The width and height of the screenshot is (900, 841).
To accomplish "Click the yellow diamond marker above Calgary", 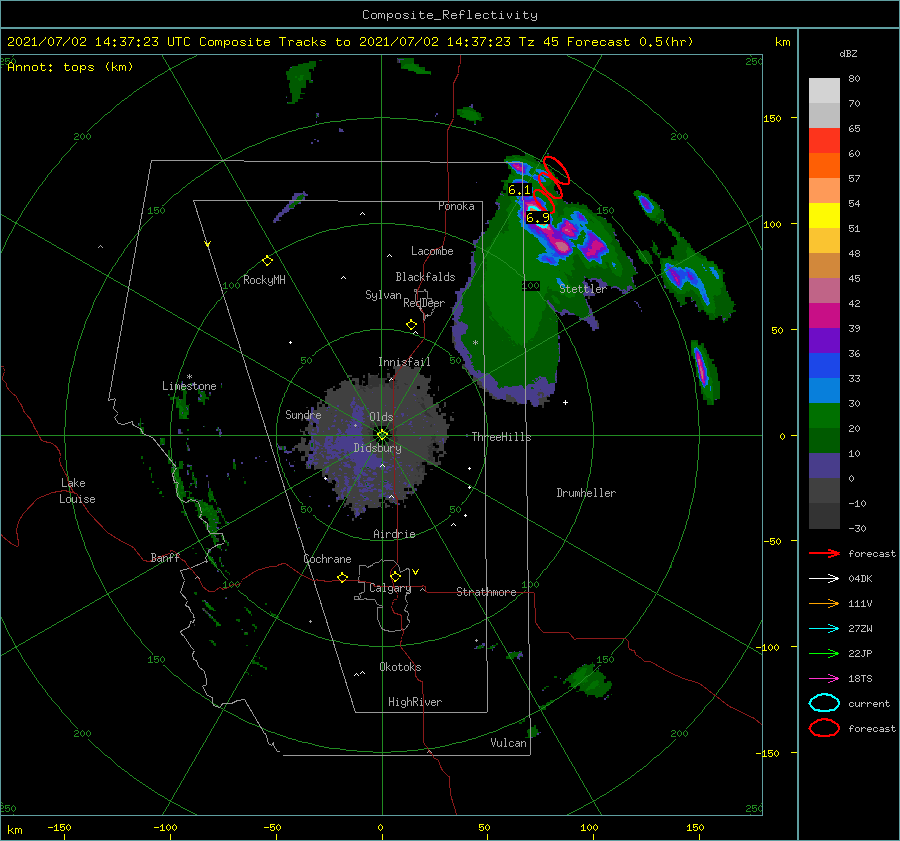I will click(395, 576).
